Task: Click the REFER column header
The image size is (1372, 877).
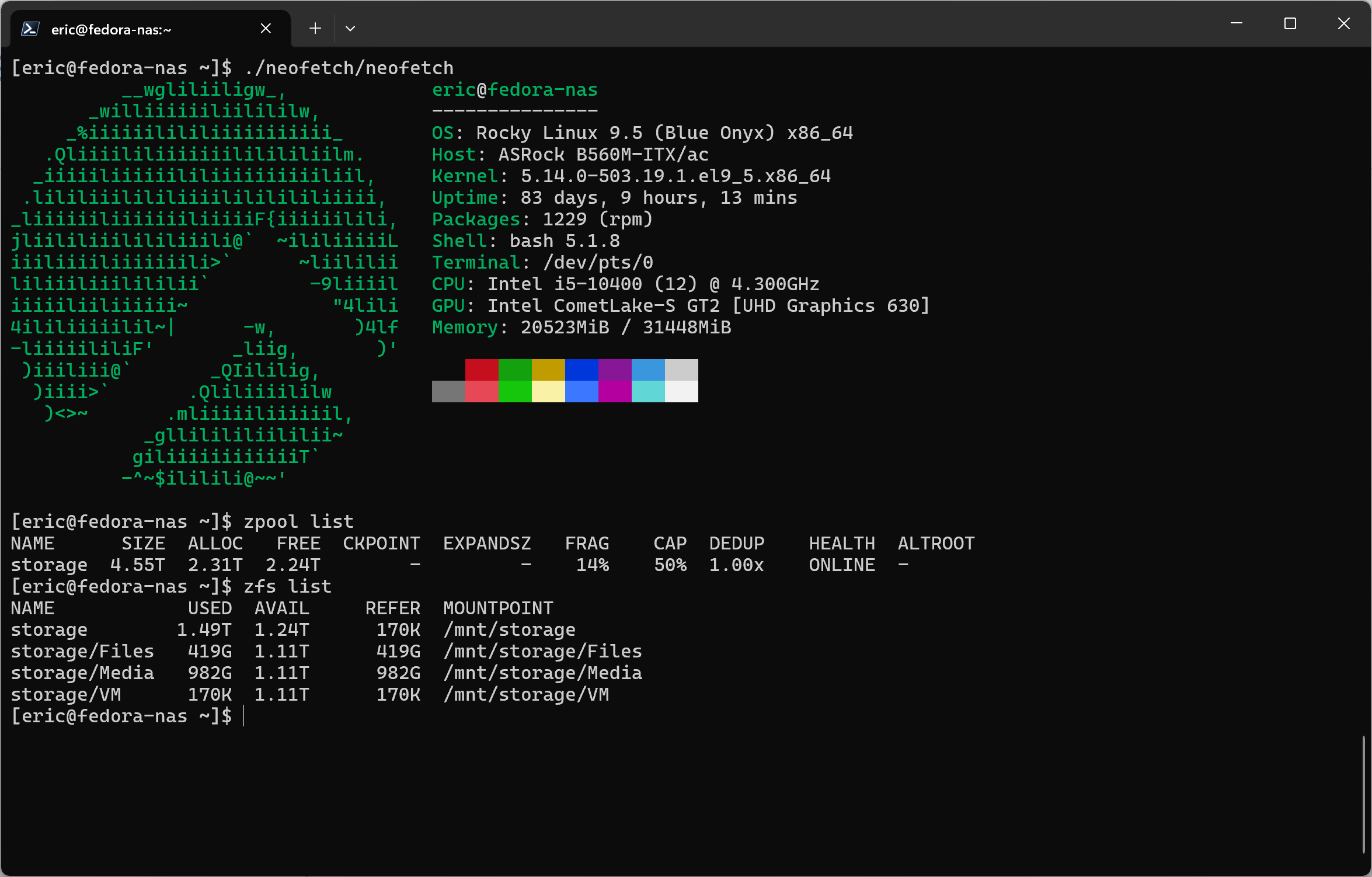Action: click(393, 608)
